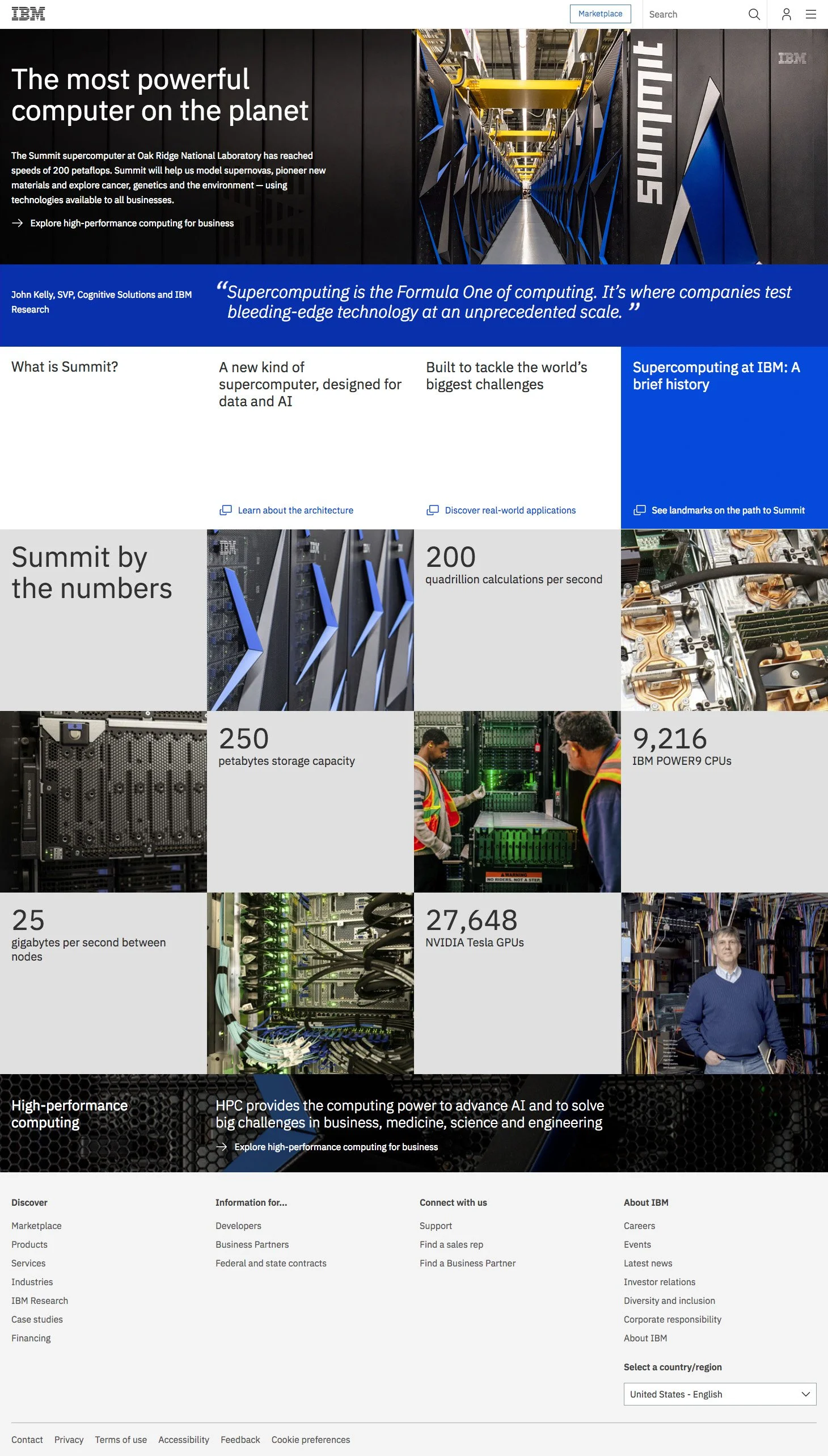Image resolution: width=828 pixels, height=1456 pixels.
Task: Open footer Privacy link
Action: 69,1440
